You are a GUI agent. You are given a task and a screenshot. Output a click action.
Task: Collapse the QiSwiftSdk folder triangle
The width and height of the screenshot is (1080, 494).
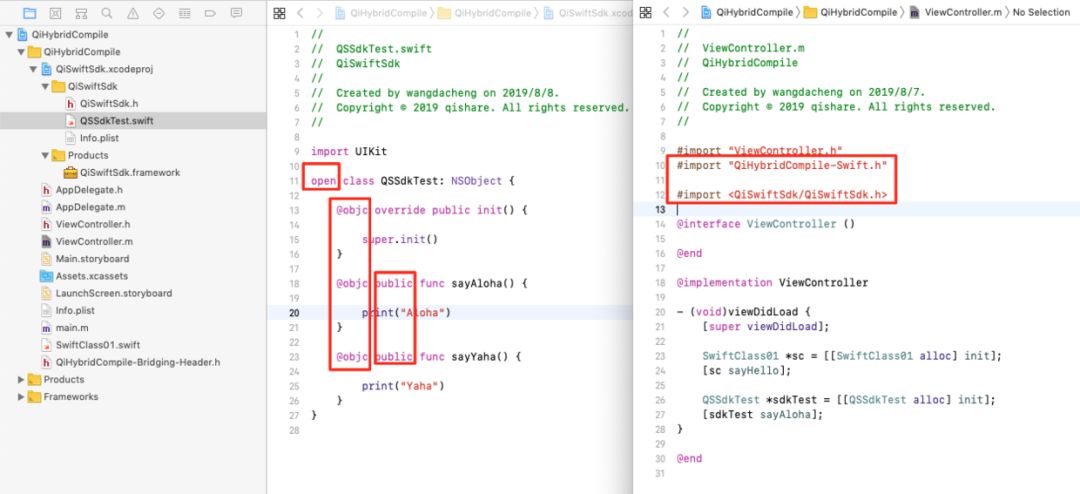(45, 86)
